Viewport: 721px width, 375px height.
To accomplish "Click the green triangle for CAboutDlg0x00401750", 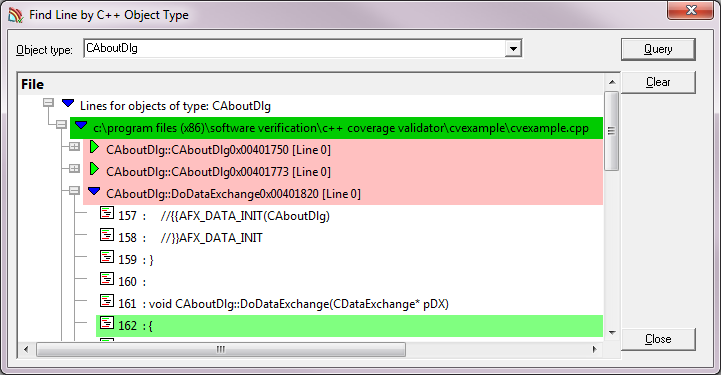I will click(x=94, y=147).
